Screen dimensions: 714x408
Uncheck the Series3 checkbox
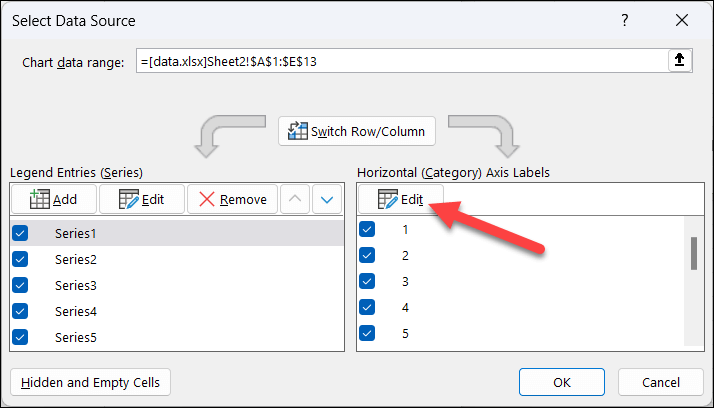20,285
